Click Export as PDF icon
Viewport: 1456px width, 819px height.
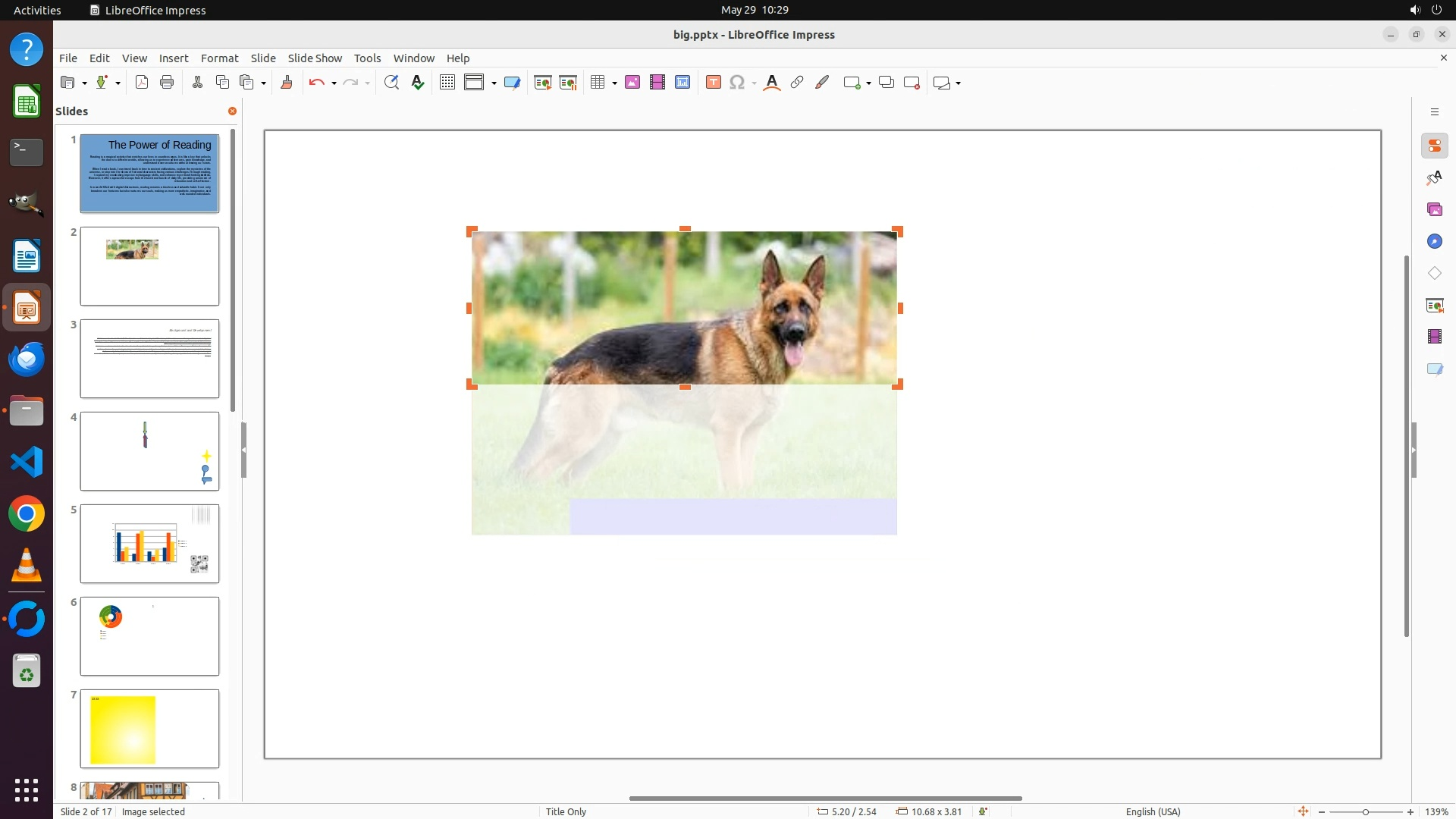point(141,83)
